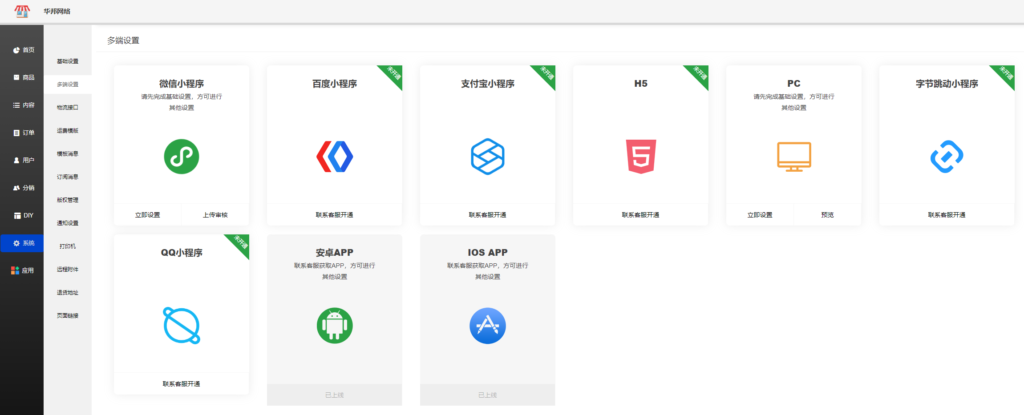Go to 基础设置 in the submenu
Viewport: 1024px width, 415px height.
click(67, 61)
